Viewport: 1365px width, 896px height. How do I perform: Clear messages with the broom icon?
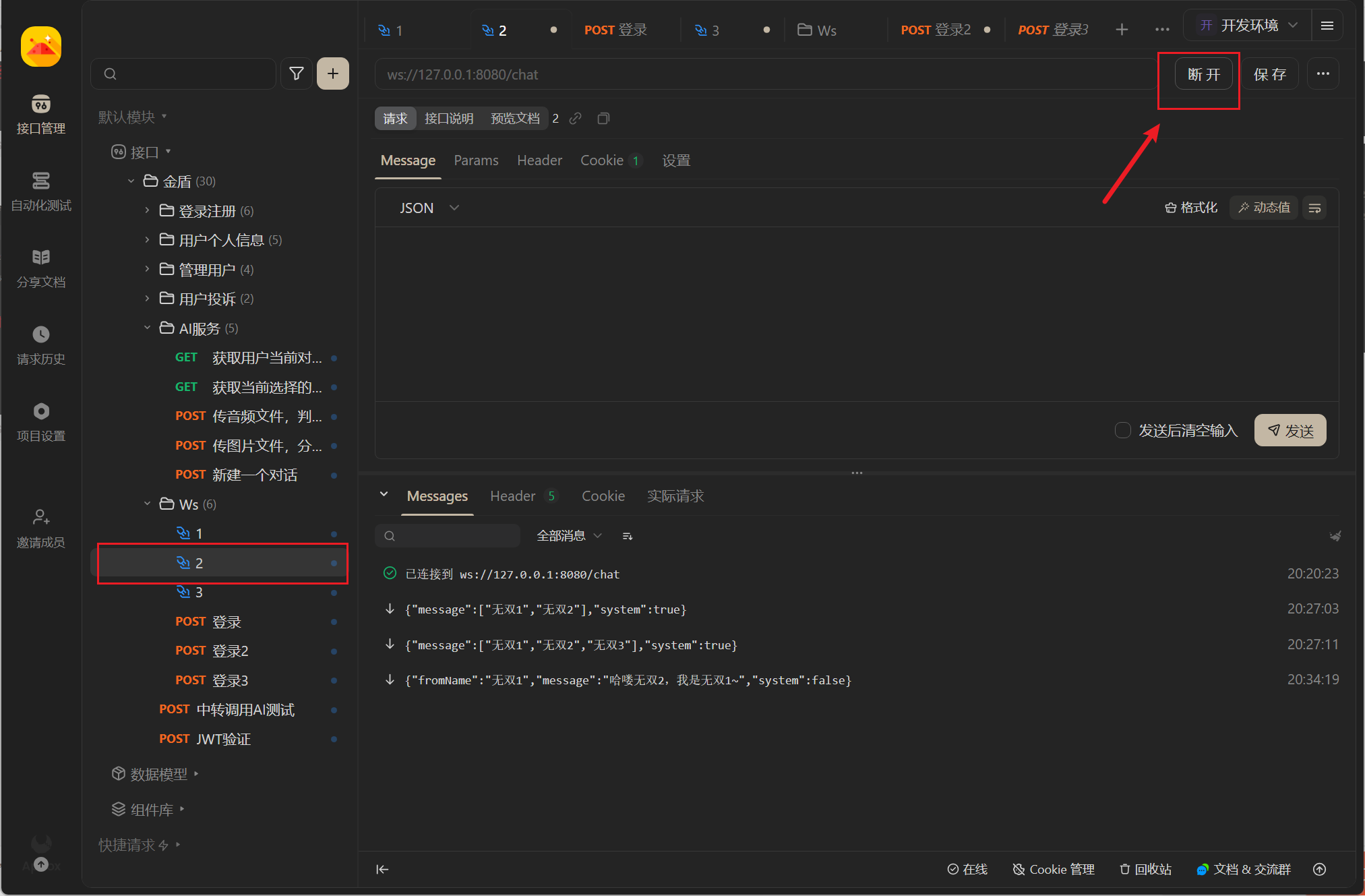[1334, 536]
